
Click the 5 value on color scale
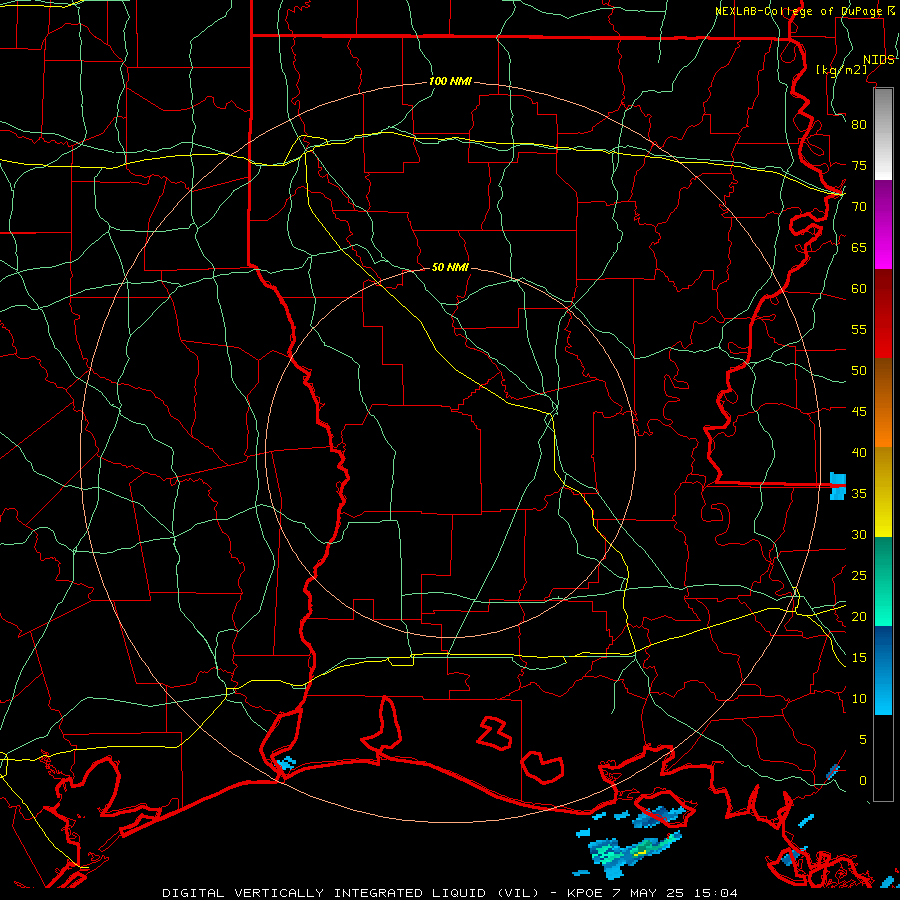click(863, 740)
